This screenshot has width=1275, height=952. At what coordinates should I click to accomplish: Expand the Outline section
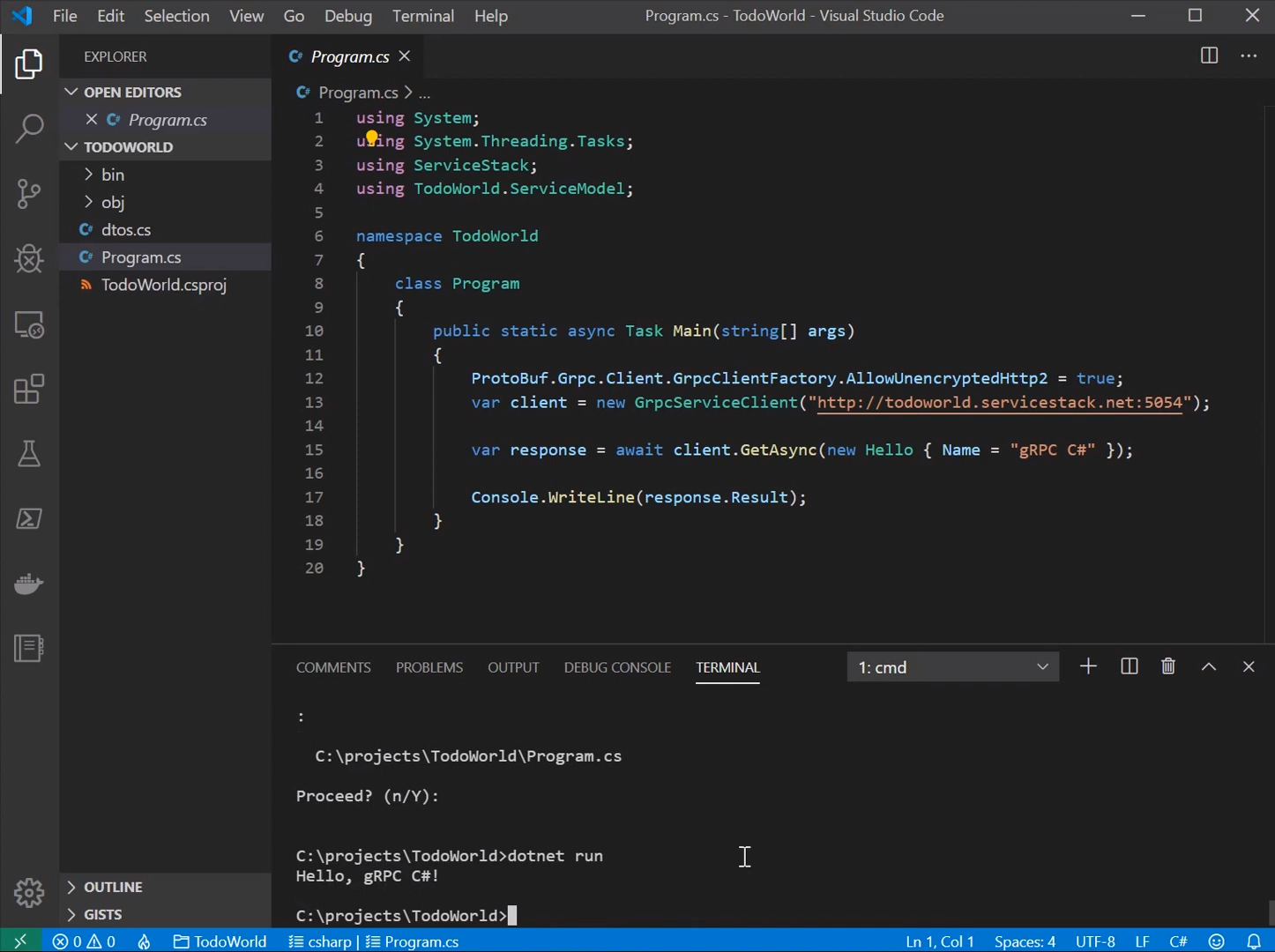[x=166, y=887]
